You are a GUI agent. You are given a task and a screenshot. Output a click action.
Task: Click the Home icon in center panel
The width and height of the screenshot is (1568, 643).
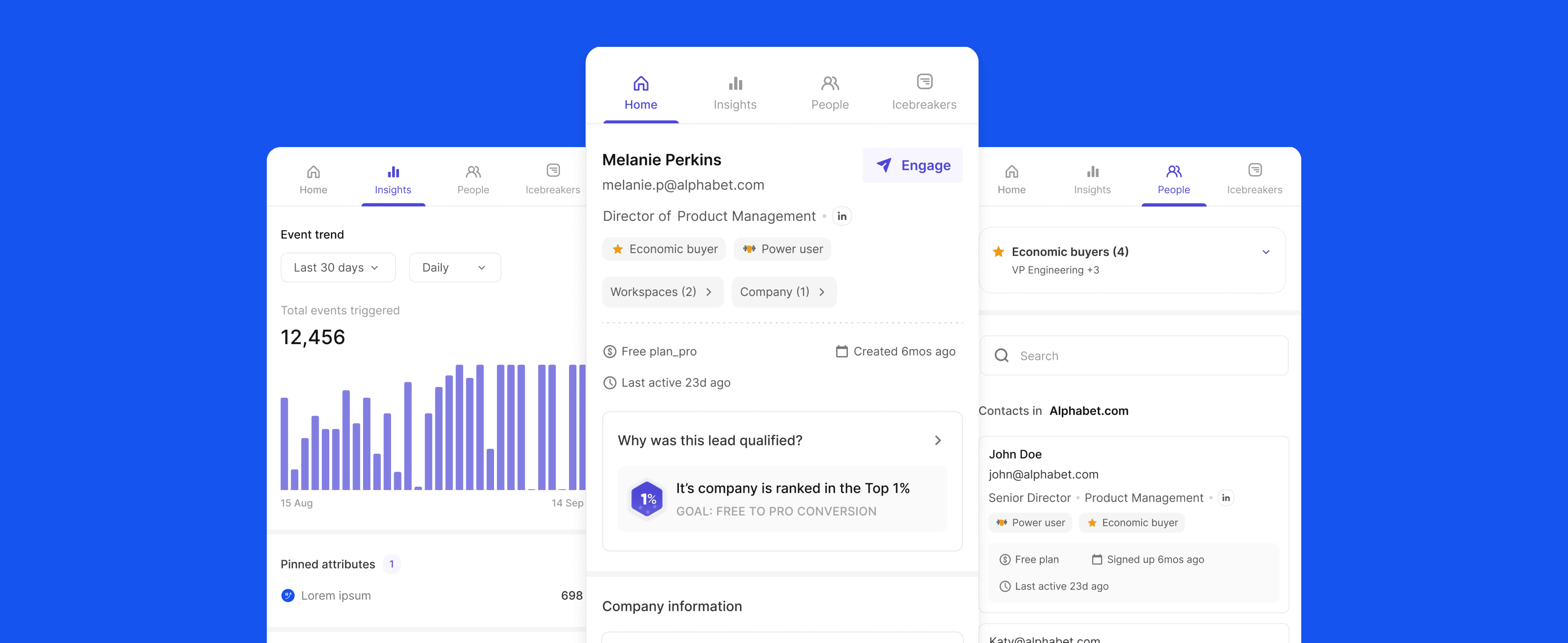coord(640,83)
